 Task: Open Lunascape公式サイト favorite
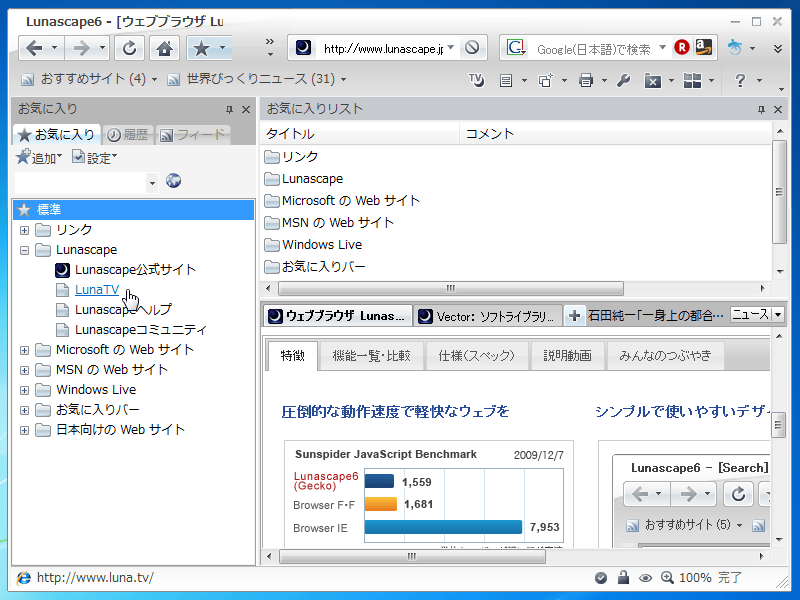click(135, 269)
